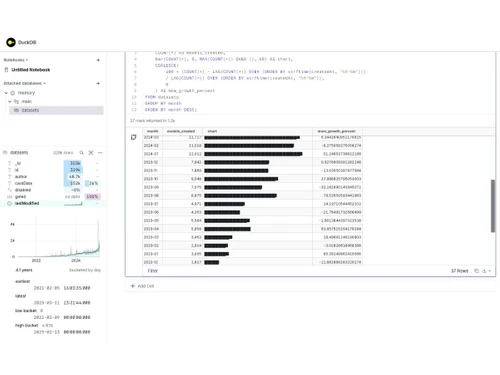The image size is (500, 375).
Task: Click the 2024-01 month cell
Action: click(x=152, y=154)
